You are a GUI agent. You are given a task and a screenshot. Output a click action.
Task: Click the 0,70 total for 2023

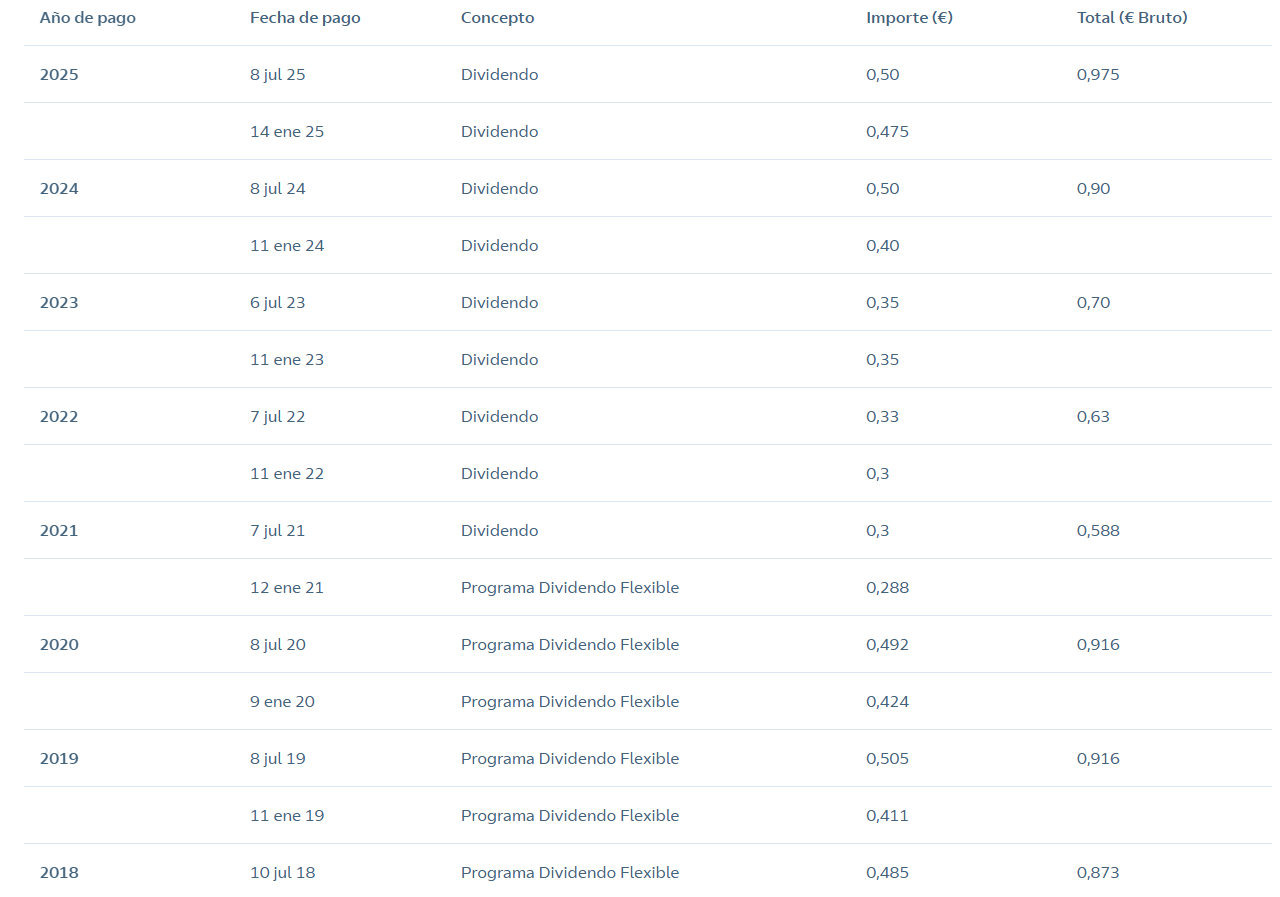[x=1093, y=303]
